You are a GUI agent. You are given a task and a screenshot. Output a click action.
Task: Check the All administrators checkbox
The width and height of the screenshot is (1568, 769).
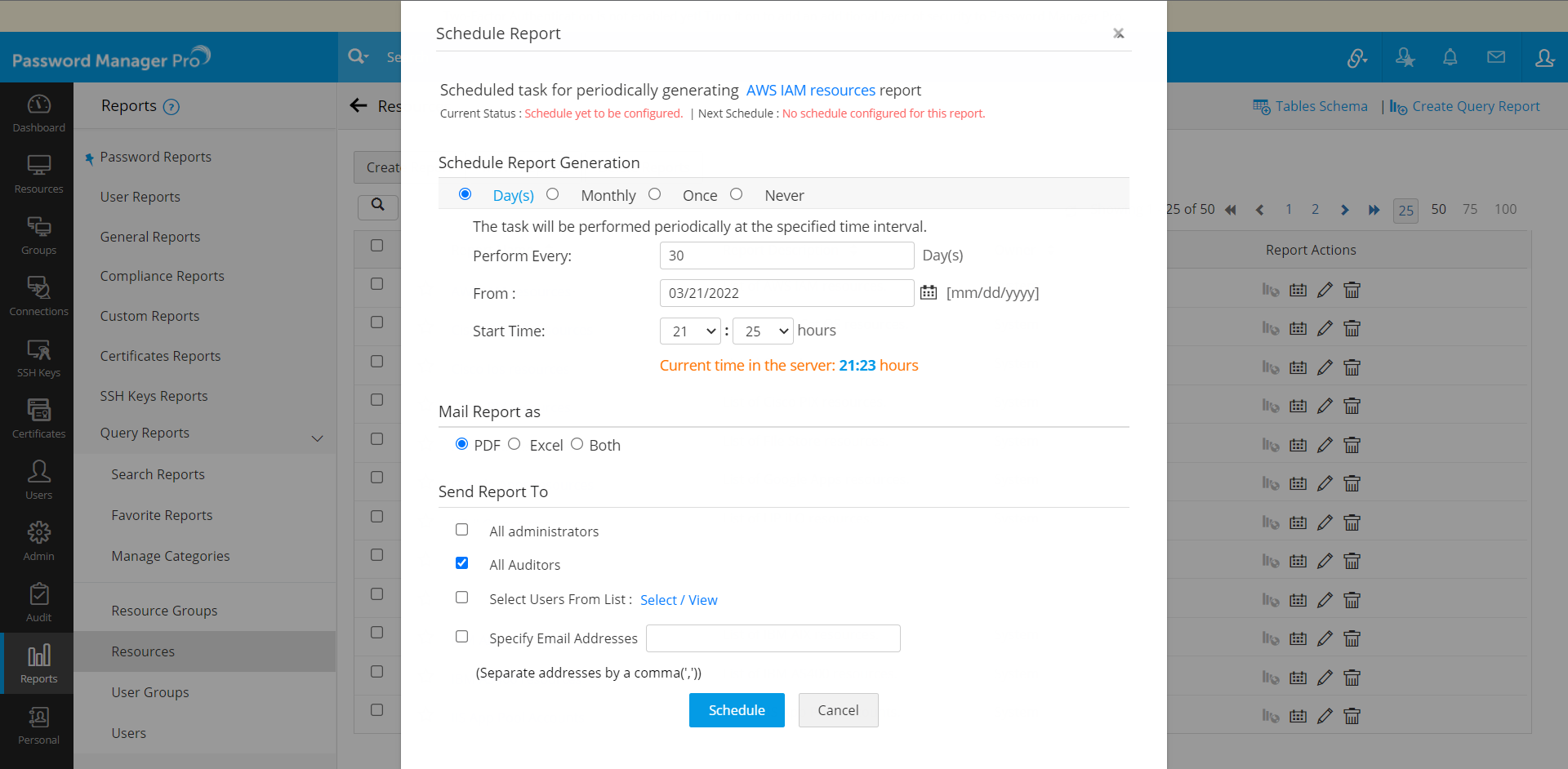pyautogui.click(x=462, y=530)
